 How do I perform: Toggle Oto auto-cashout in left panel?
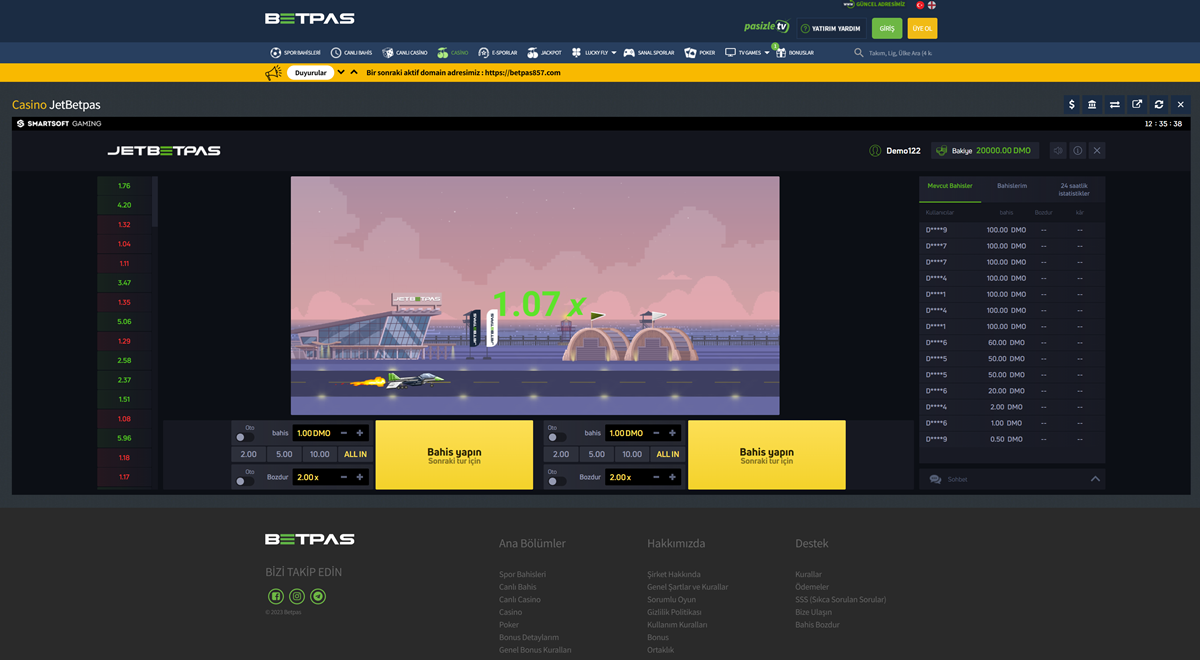pos(244,481)
